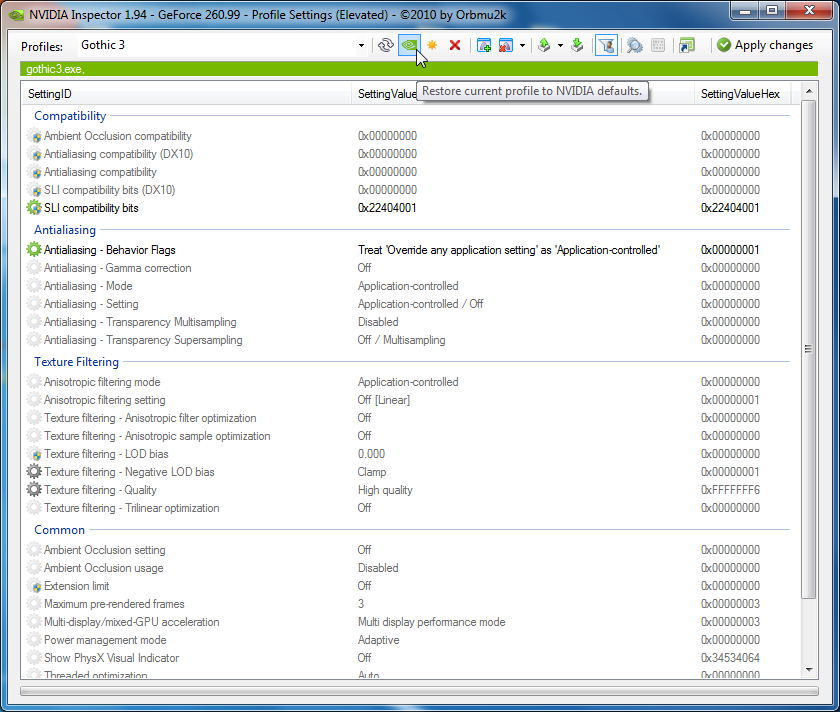
Task: Click the refresh profiles icon
Action: tap(385, 45)
